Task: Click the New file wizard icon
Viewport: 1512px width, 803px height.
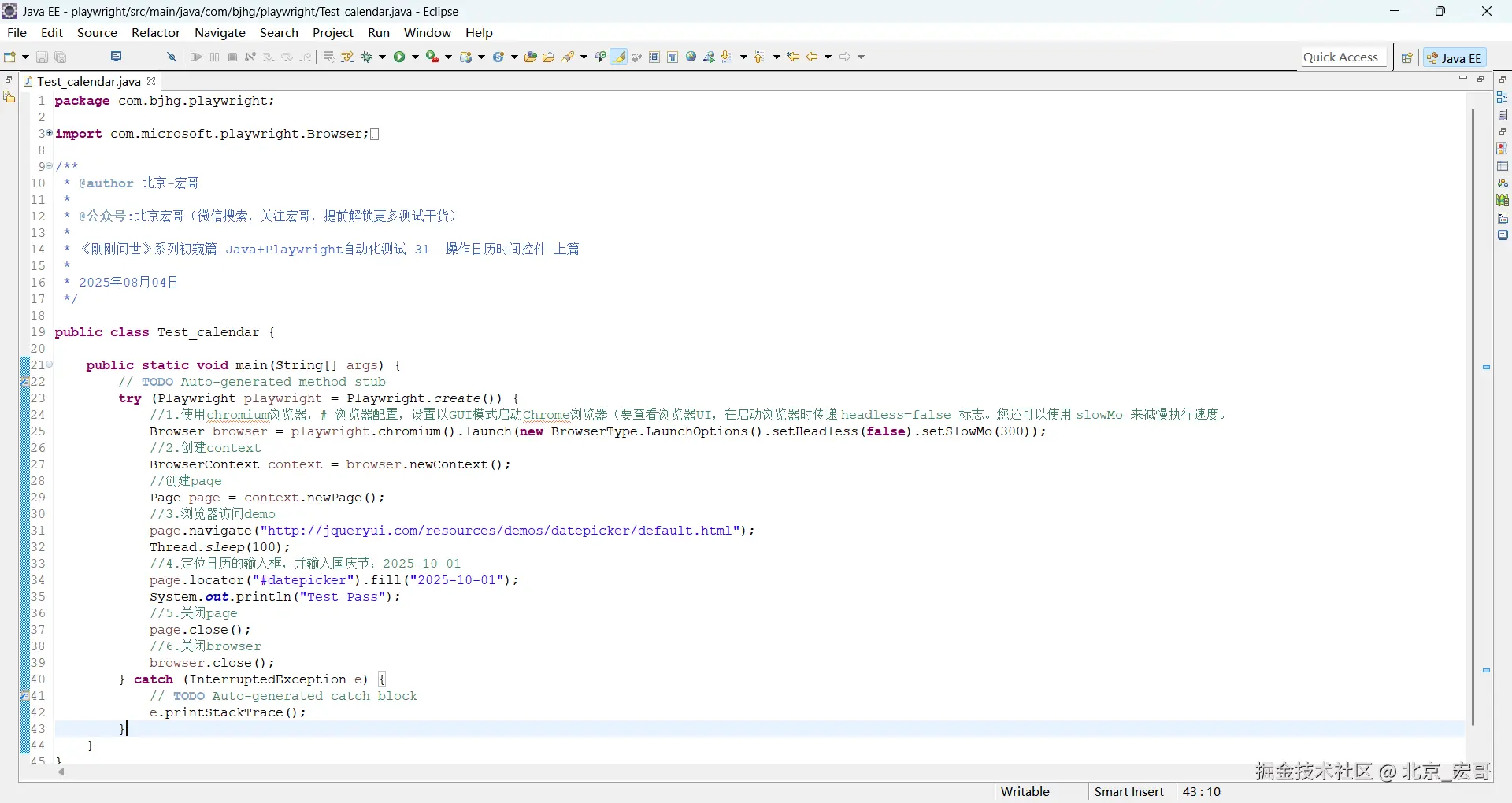Action: click(x=10, y=57)
